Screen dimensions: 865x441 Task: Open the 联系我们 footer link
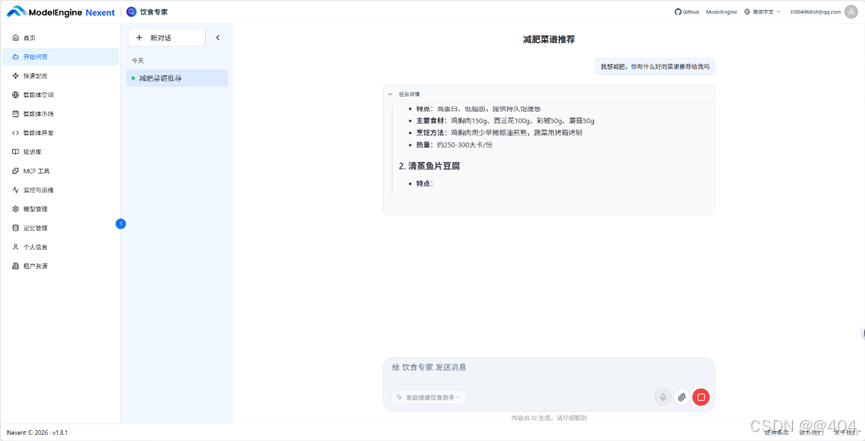811,433
